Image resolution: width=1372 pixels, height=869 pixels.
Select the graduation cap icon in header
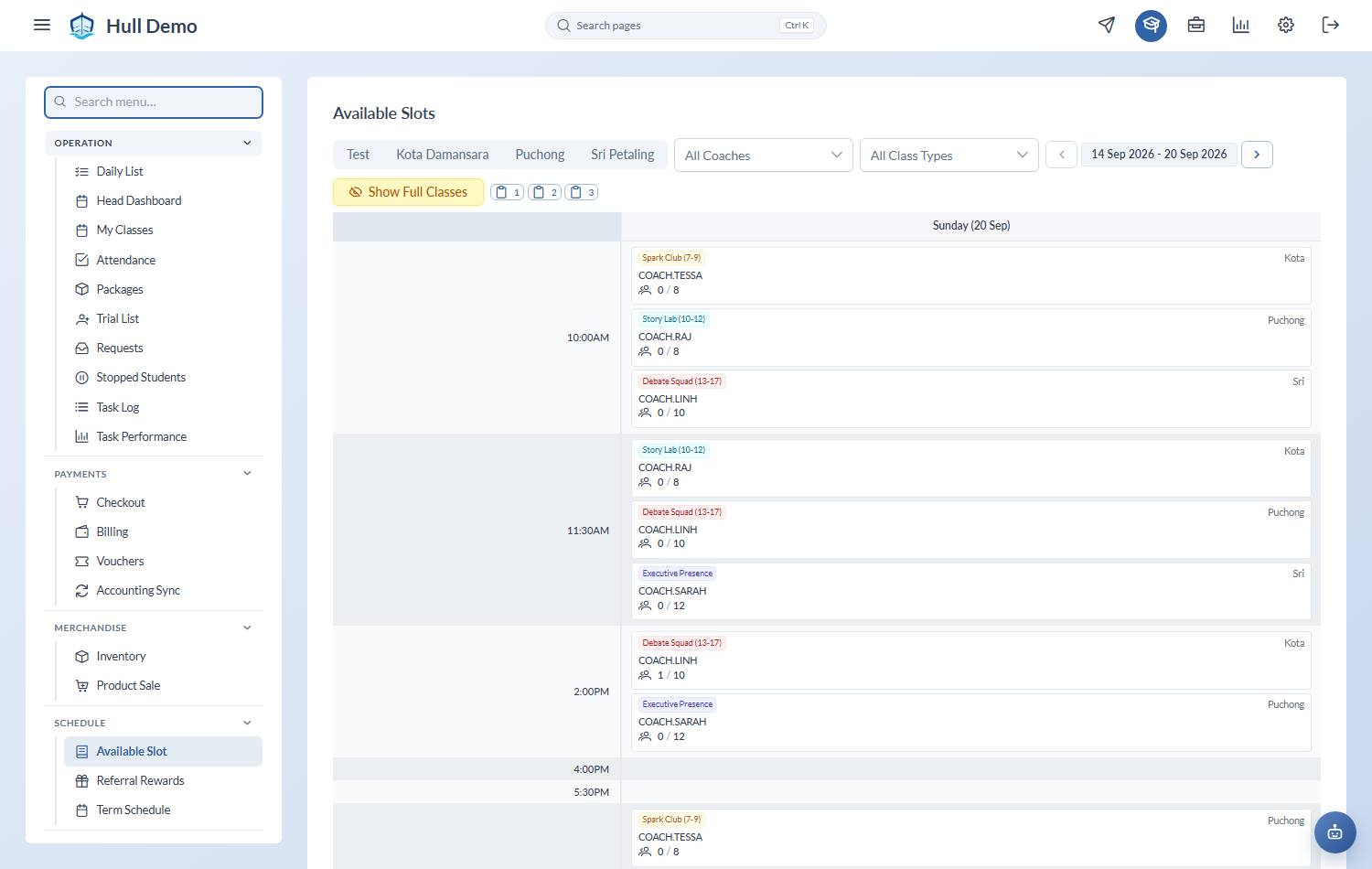[x=1151, y=26]
